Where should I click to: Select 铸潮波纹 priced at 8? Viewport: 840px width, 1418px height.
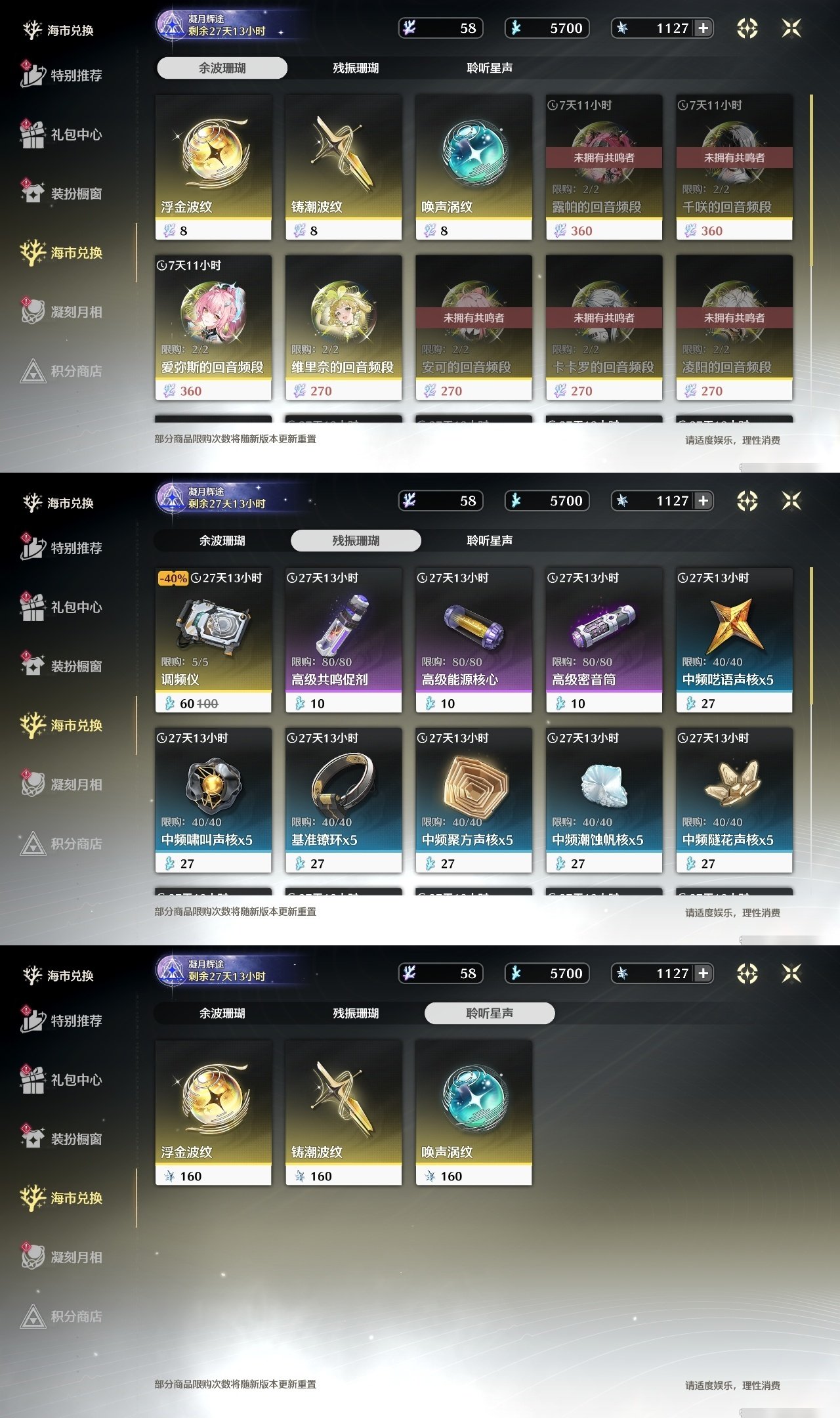tap(343, 167)
